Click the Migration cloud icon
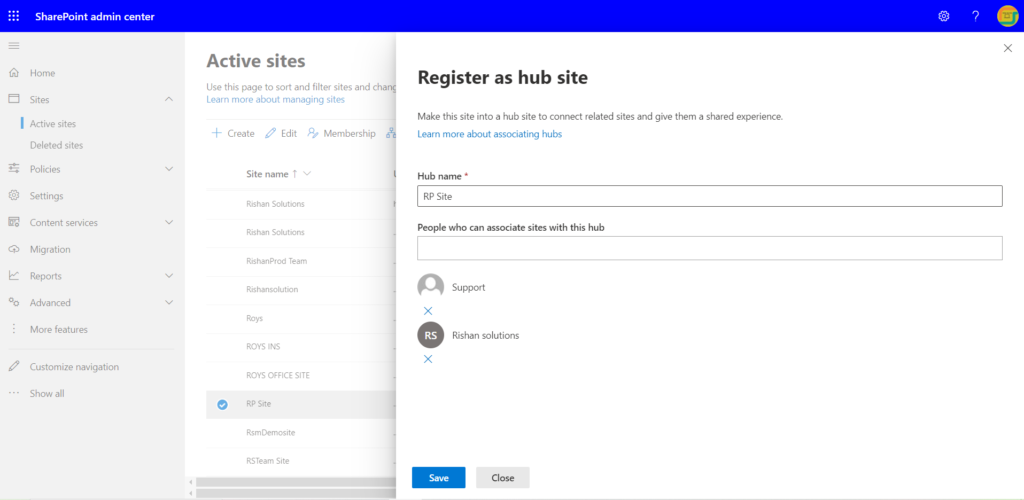Image resolution: width=1024 pixels, height=500 pixels. tap(14, 249)
